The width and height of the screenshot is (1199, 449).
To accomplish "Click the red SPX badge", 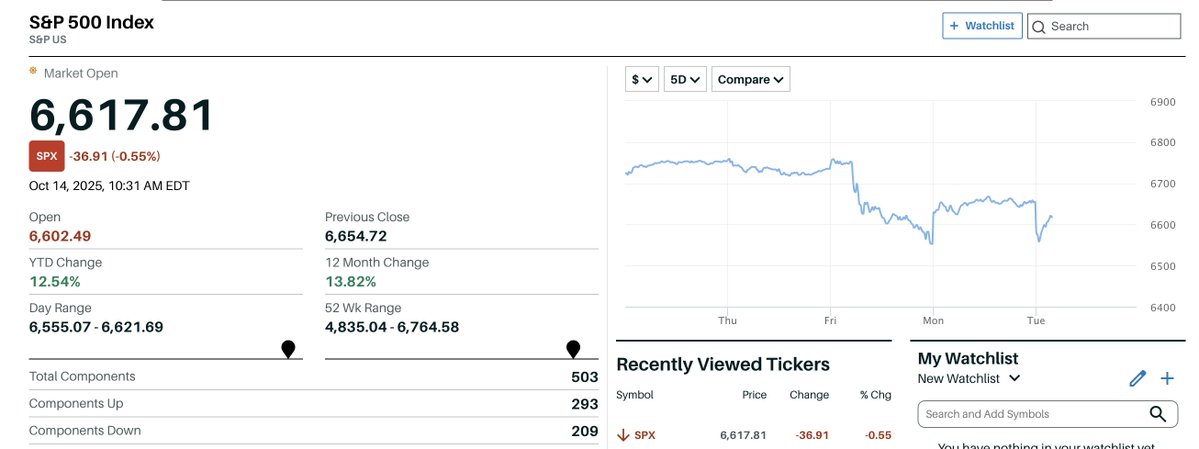I will [47, 156].
